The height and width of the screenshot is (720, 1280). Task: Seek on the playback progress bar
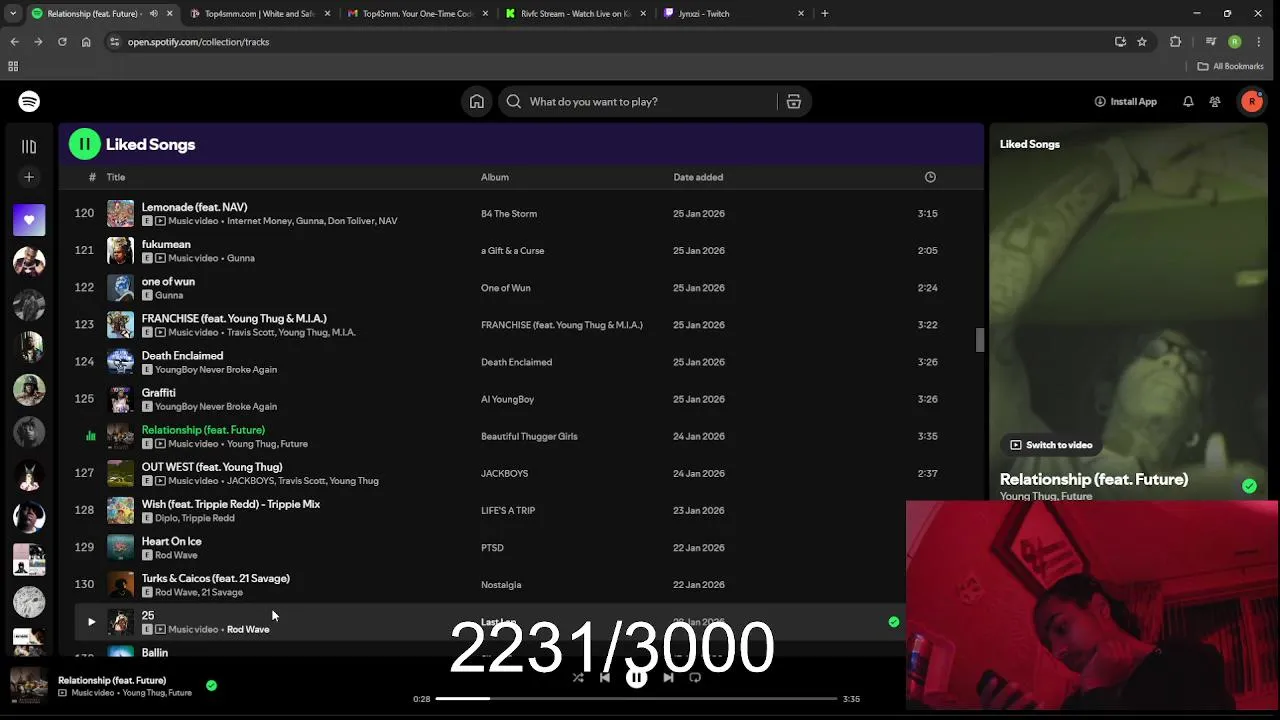pyautogui.click(x=636, y=699)
